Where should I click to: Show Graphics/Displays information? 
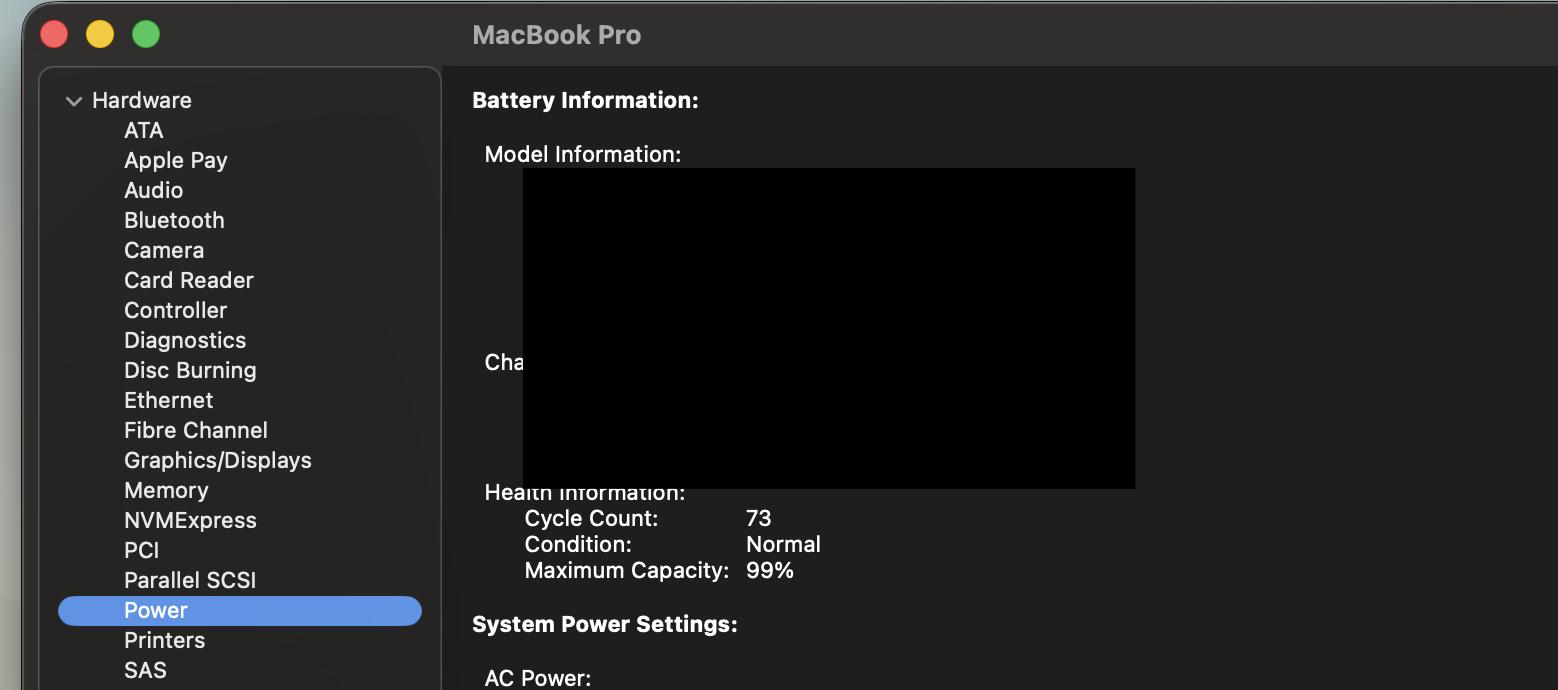(x=217, y=460)
